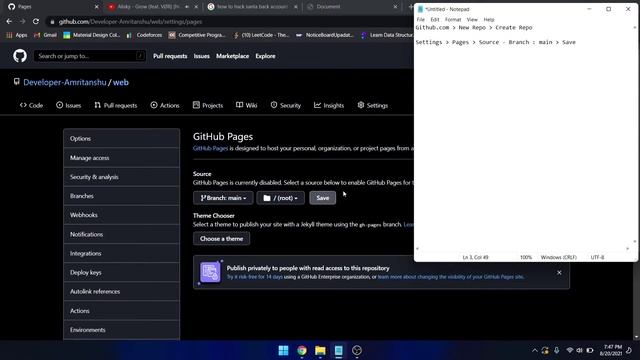Viewport: 640px width, 360px height.
Task: Select Branches in settings sidebar
Action: click(121, 196)
